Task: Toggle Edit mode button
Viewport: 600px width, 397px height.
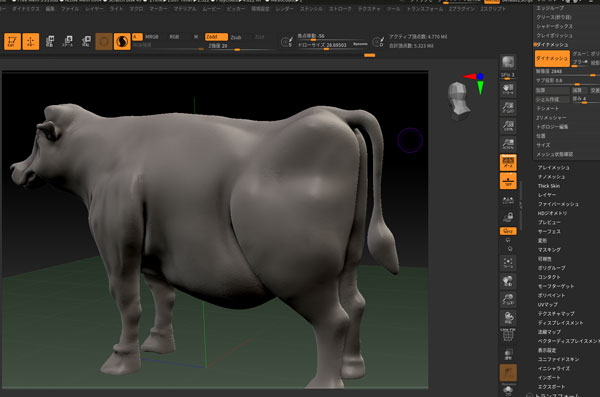Action: pos(12,41)
